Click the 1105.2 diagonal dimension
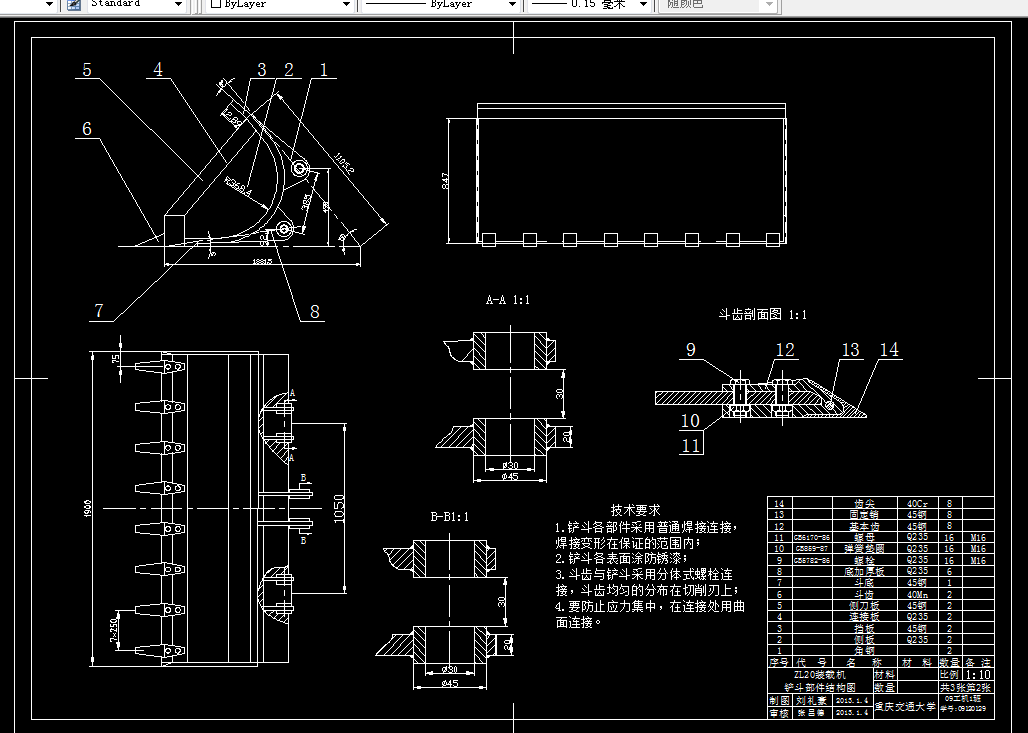The width and height of the screenshot is (1028, 733). click(x=344, y=164)
